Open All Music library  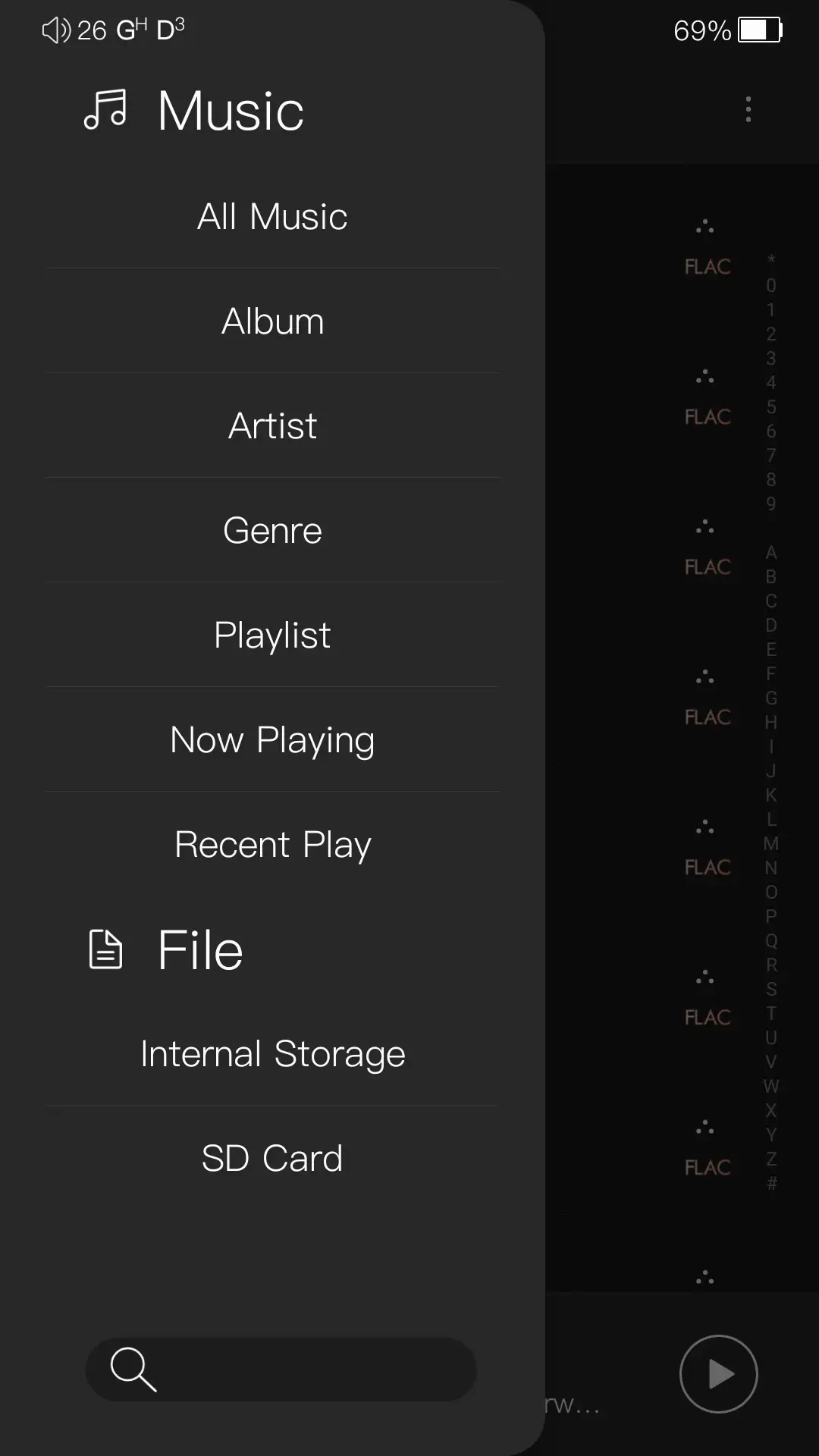[x=272, y=217]
